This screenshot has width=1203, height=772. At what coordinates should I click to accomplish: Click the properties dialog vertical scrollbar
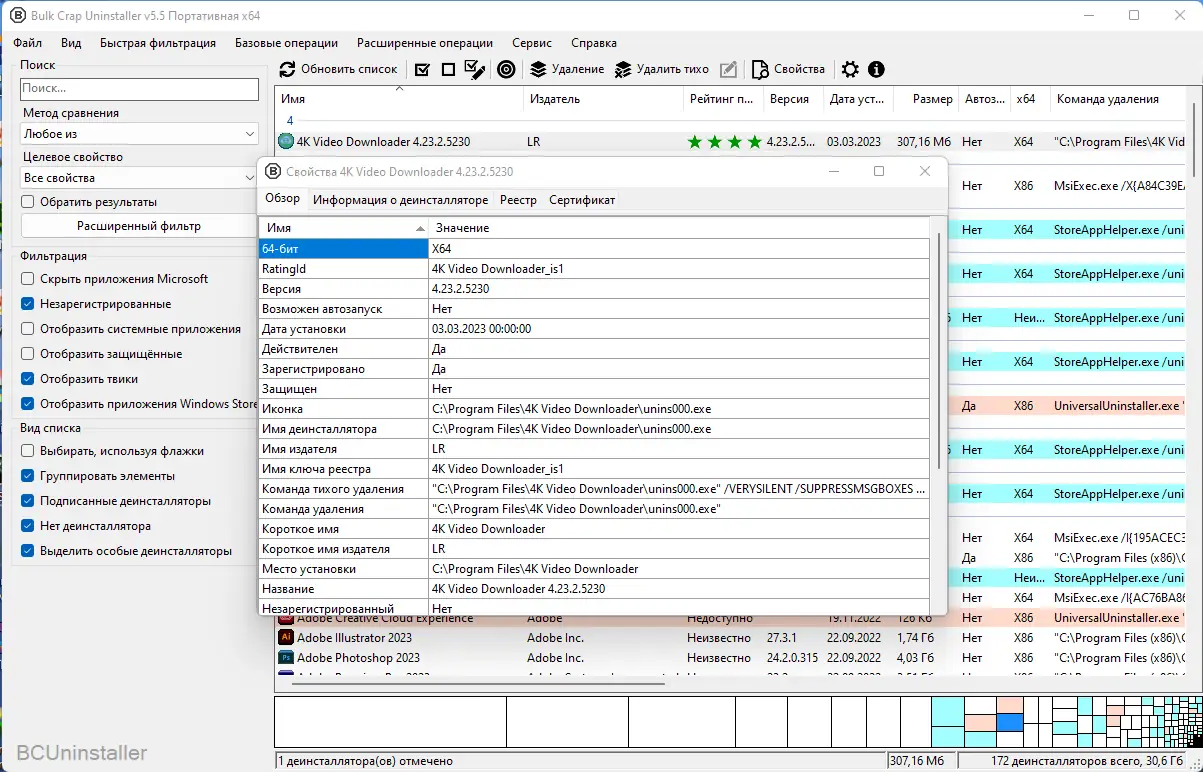(x=939, y=350)
